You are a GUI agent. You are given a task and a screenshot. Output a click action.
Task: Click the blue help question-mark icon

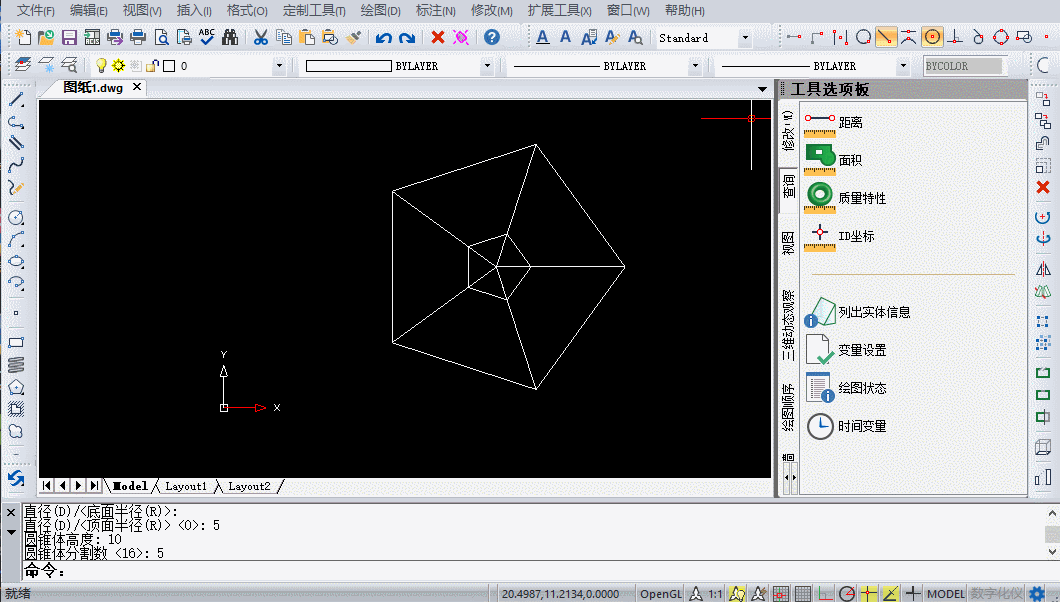tap(492, 37)
